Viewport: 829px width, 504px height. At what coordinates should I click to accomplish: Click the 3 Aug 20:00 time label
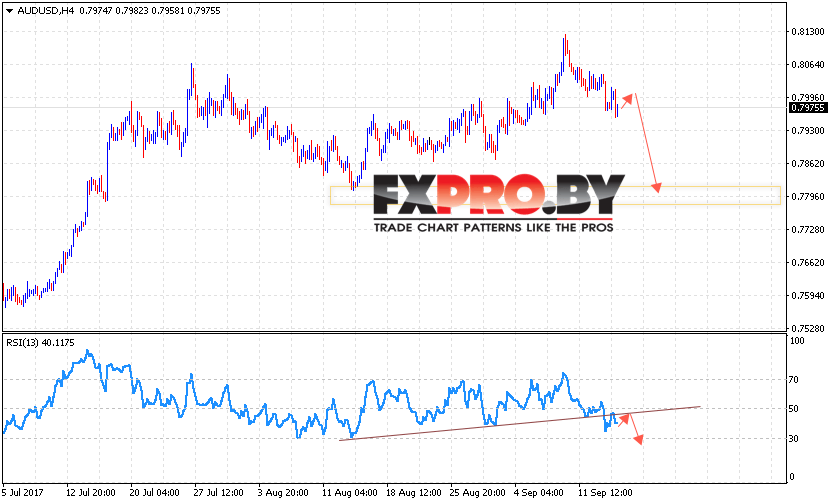[x=283, y=492]
